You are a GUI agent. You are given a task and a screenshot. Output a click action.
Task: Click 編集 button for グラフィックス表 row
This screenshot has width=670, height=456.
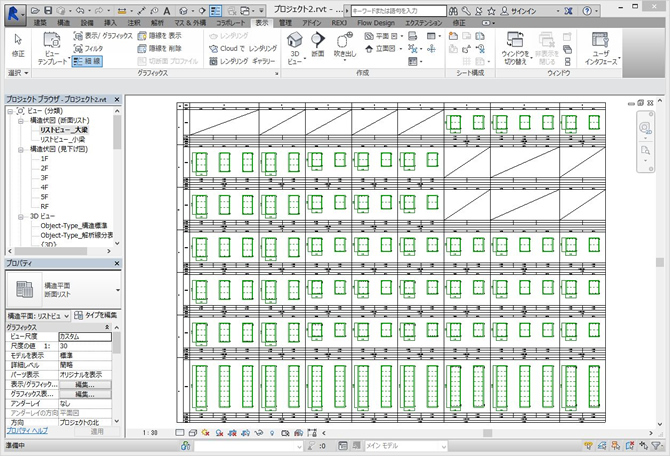click(85, 394)
